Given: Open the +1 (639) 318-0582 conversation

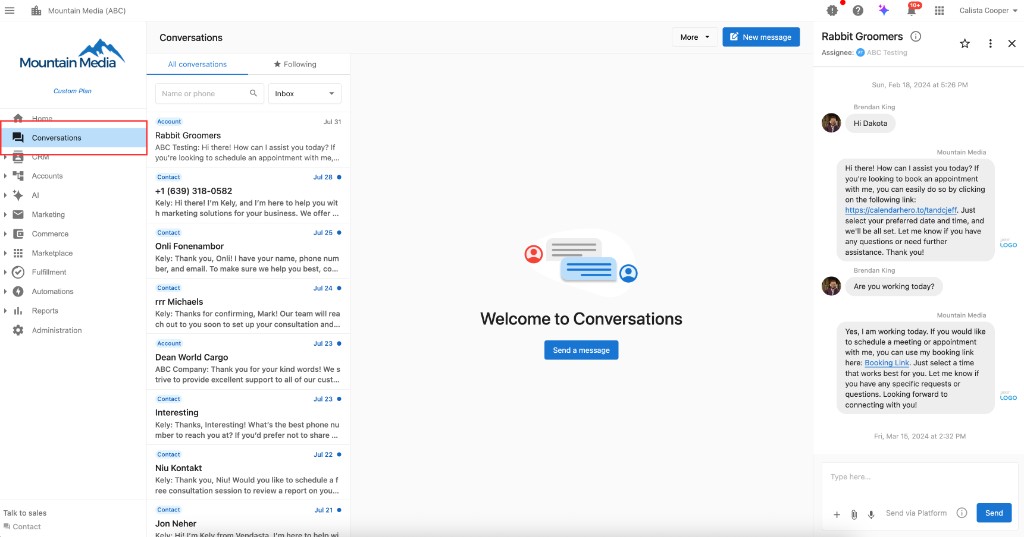Looking at the screenshot, I should click(248, 195).
